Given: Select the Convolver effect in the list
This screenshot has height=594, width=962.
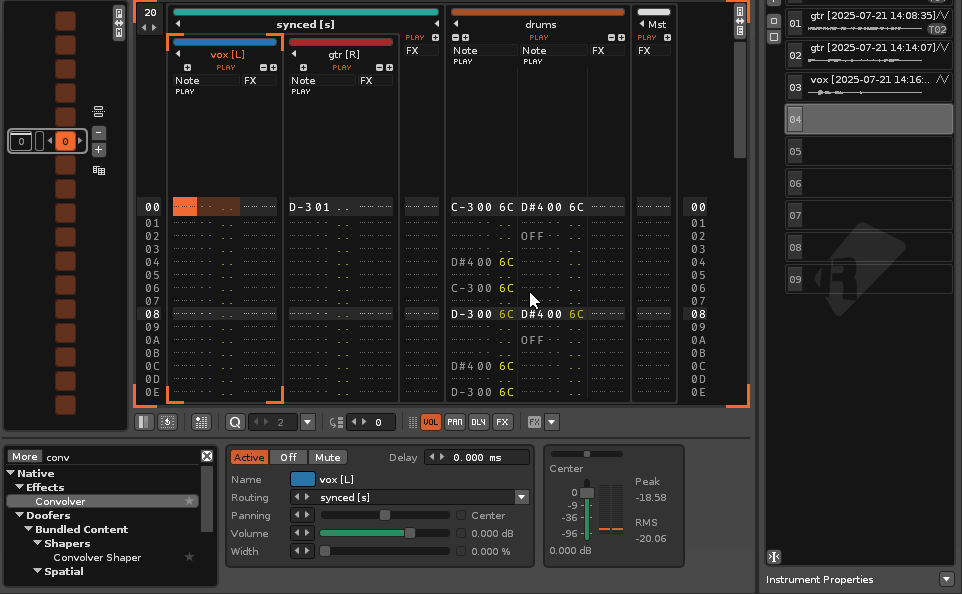Looking at the screenshot, I should (x=102, y=501).
